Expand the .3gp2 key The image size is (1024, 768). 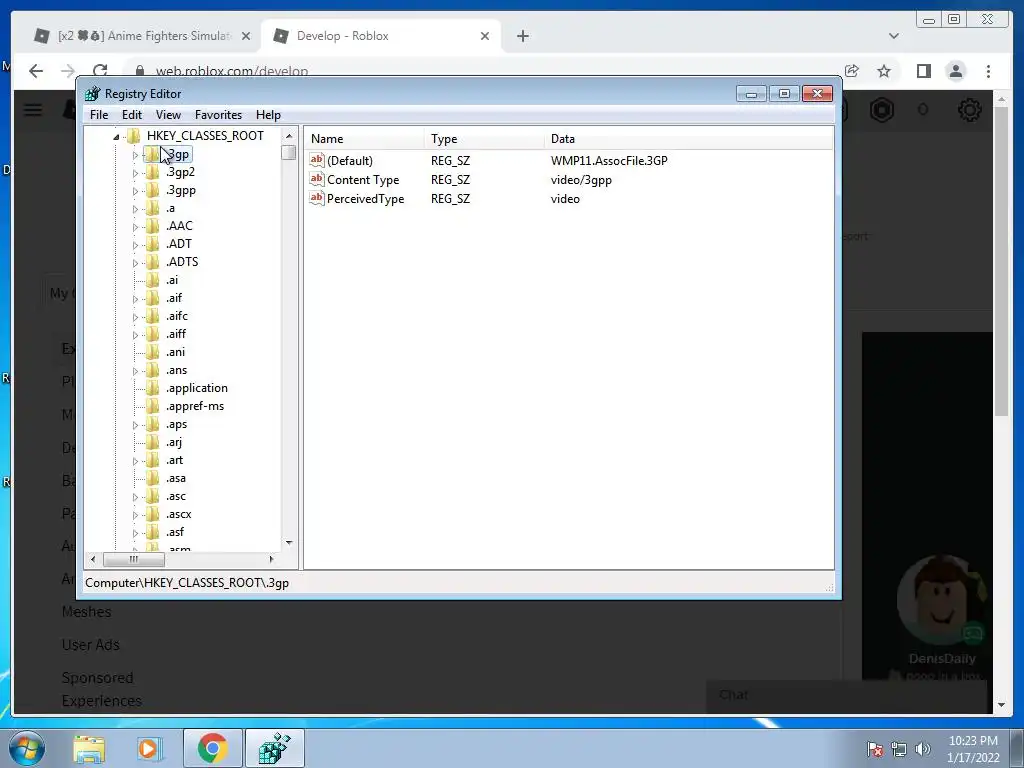click(135, 173)
